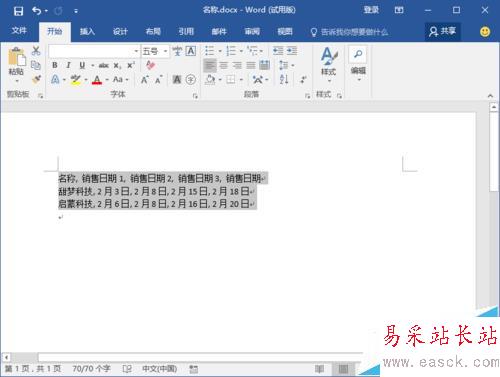Justify the paragraph text
500x377 pixels.
251,65
